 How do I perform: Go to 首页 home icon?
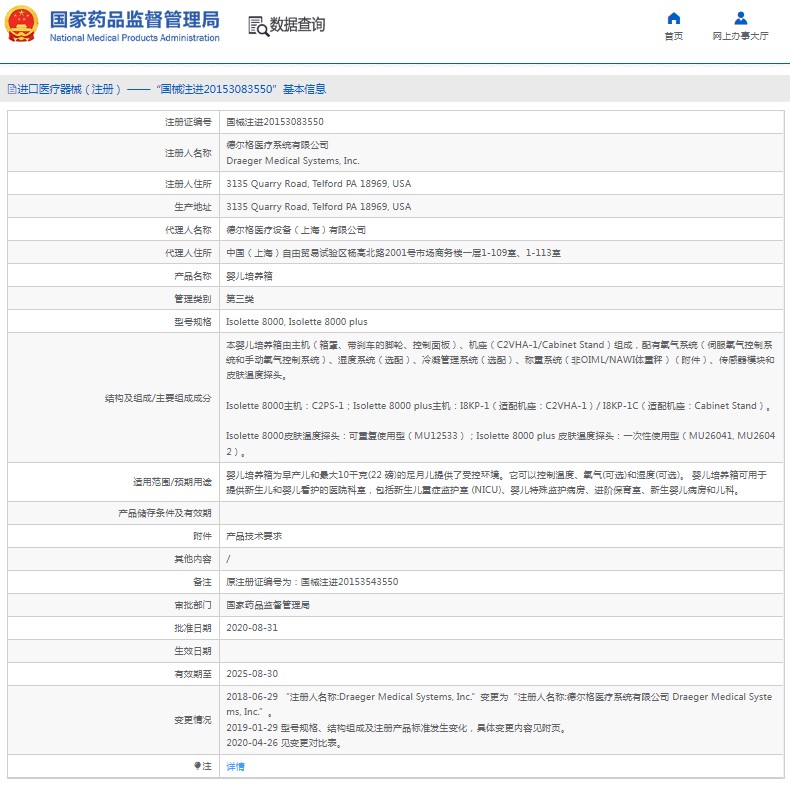674,19
